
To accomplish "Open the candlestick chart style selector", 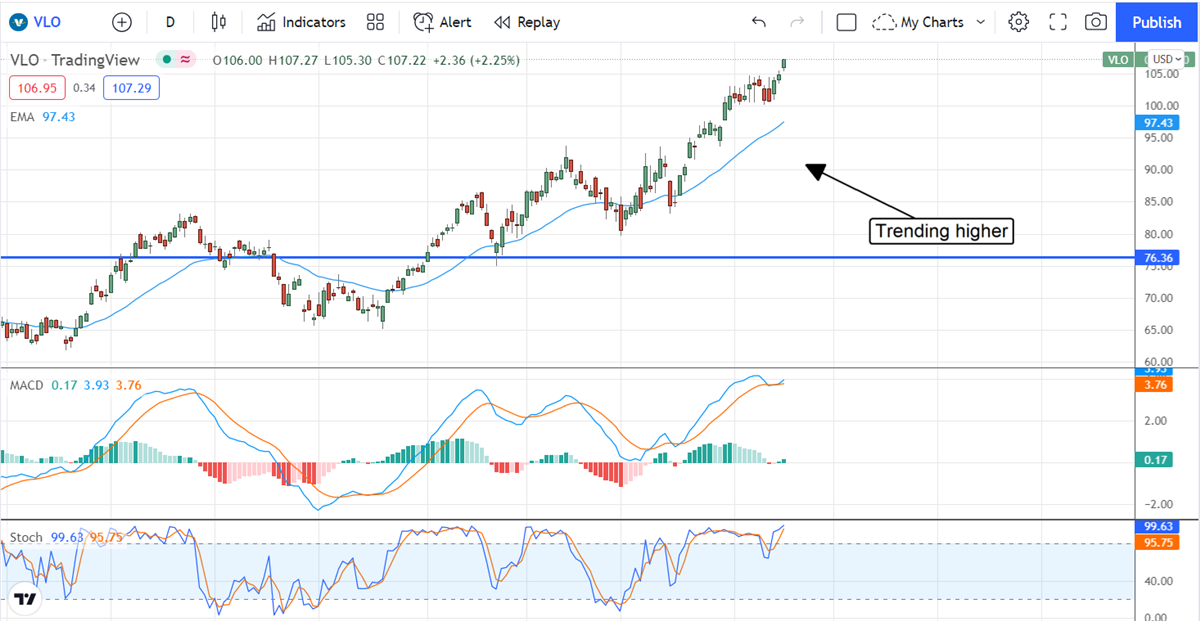I will 219,22.
